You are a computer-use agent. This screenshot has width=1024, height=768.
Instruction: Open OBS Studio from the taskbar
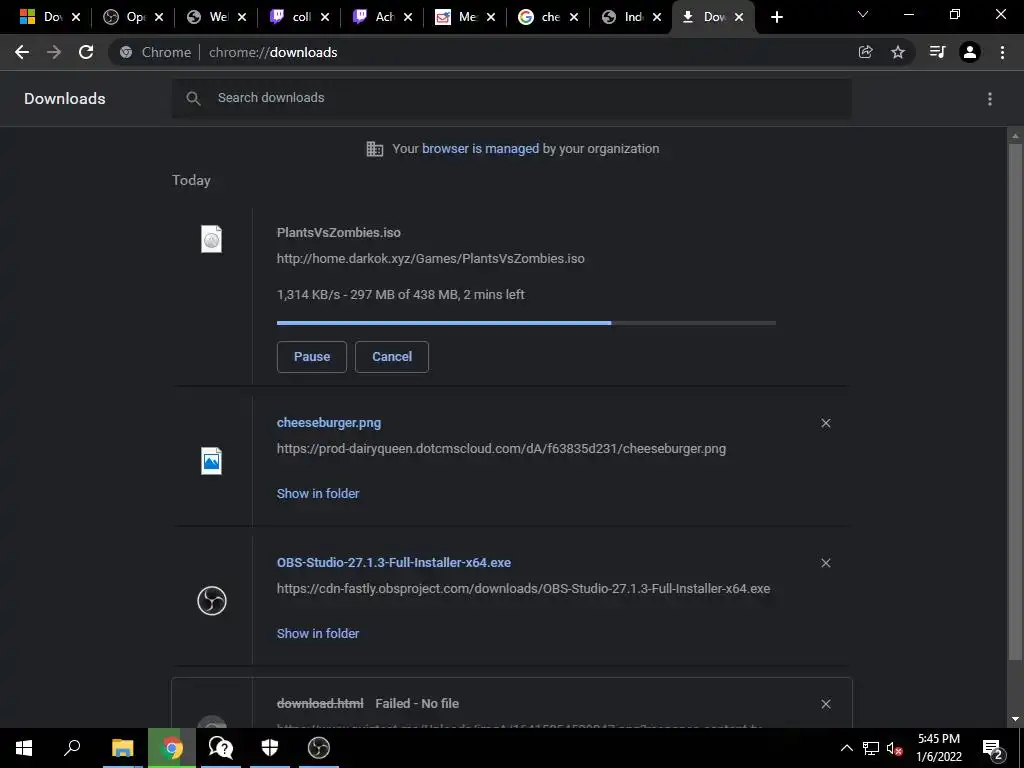click(x=319, y=748)
